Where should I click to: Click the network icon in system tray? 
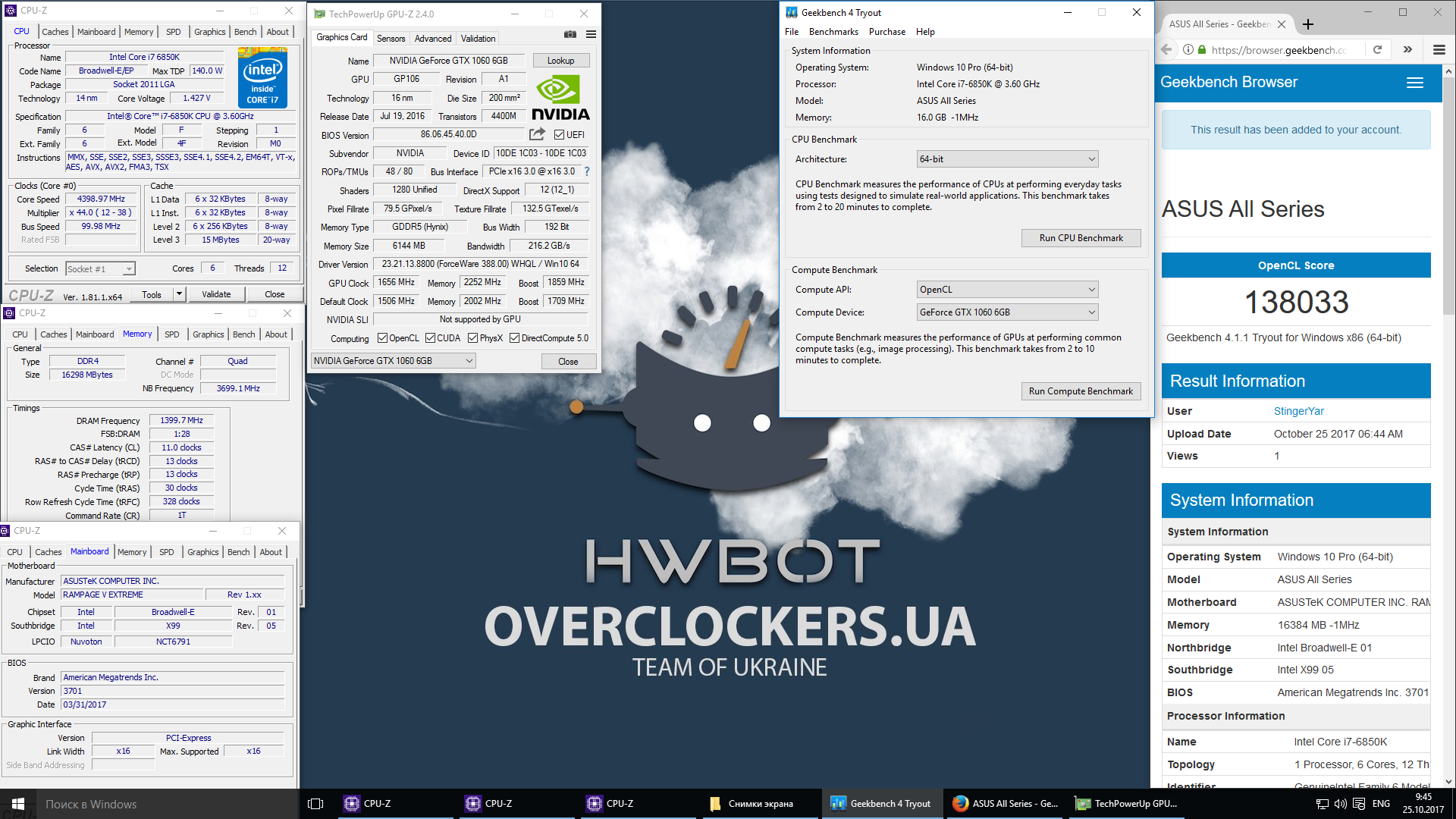pyautogui.click(x=1322, y=804)
